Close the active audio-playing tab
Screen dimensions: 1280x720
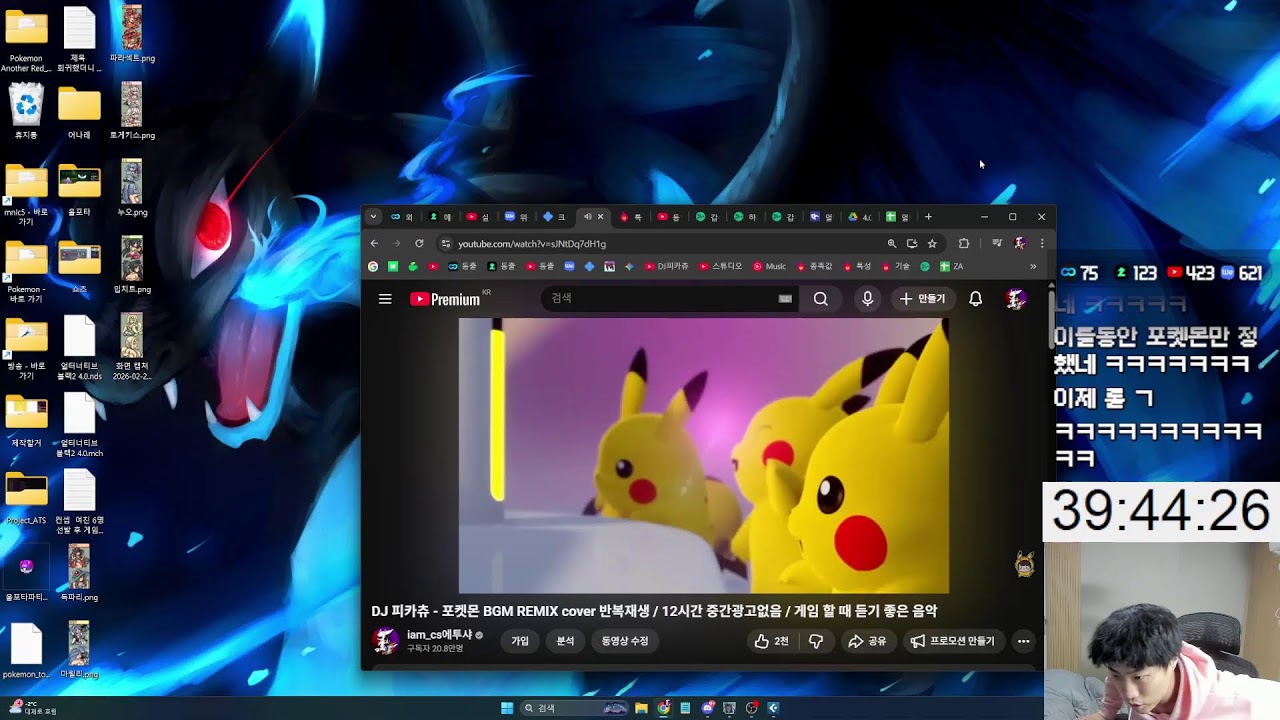pyautogui.click(x=600, y=217)
